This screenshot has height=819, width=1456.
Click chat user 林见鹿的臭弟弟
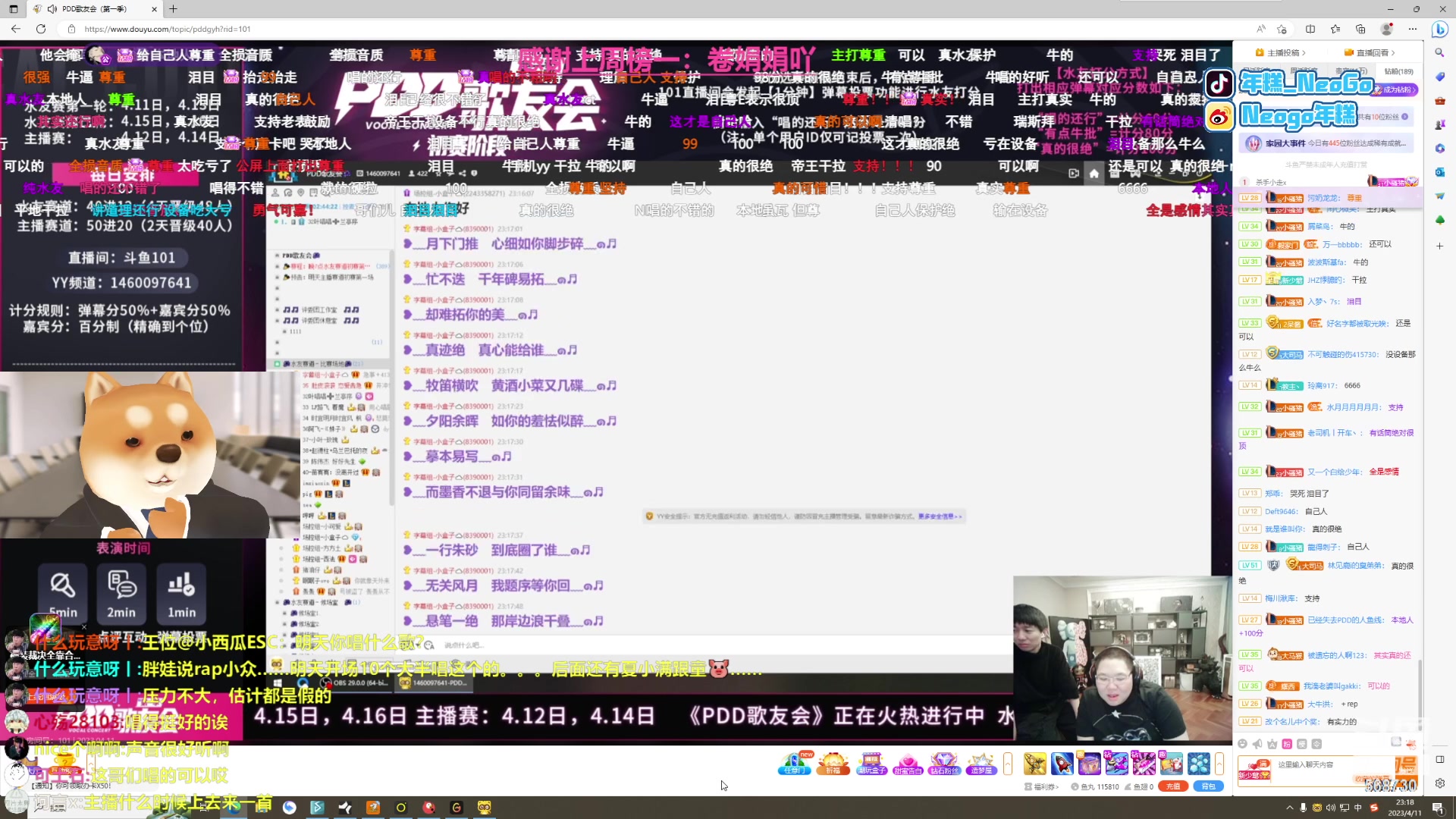point(1356,566)
